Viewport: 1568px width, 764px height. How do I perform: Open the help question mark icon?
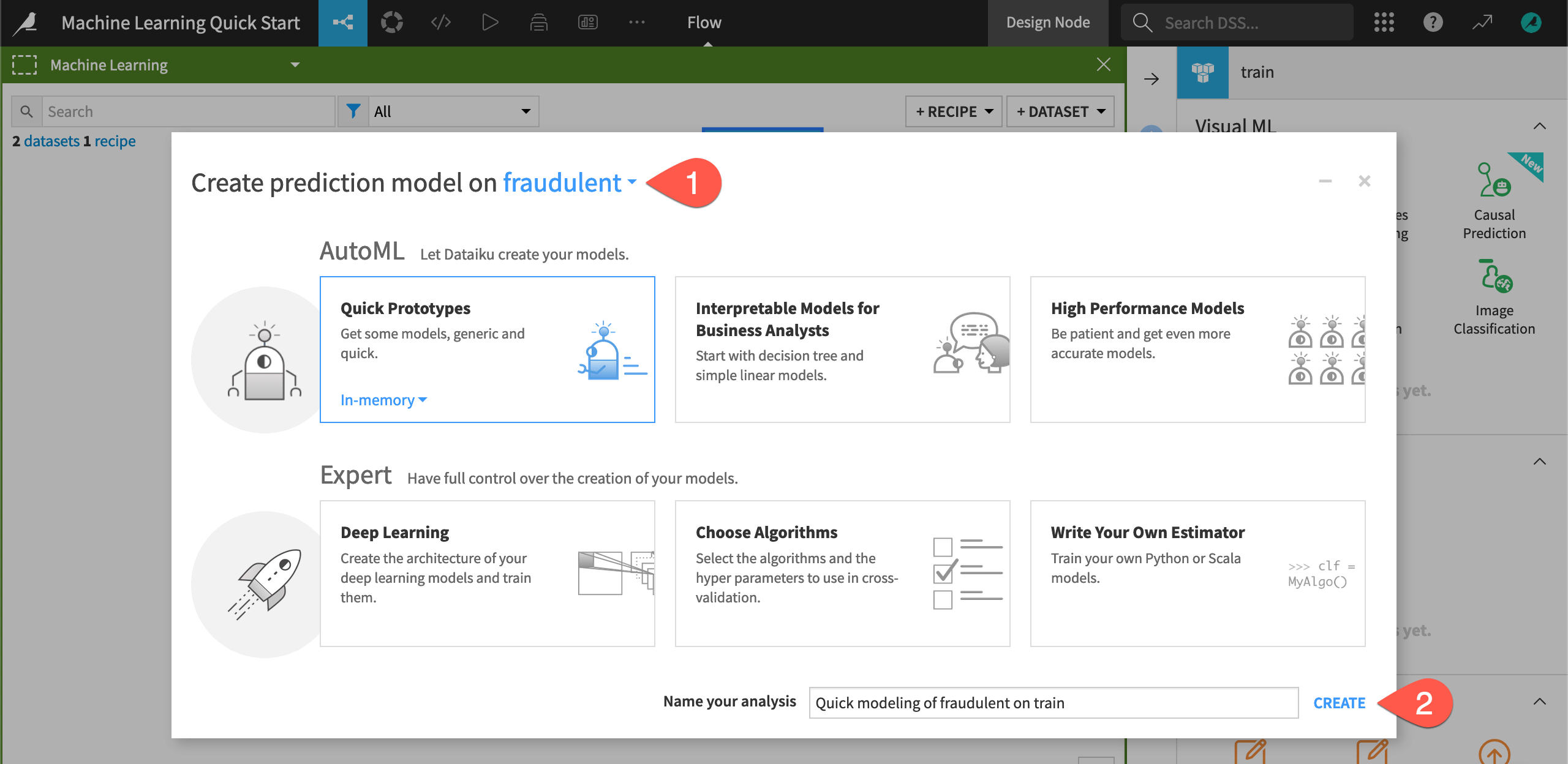point(1433,23)
